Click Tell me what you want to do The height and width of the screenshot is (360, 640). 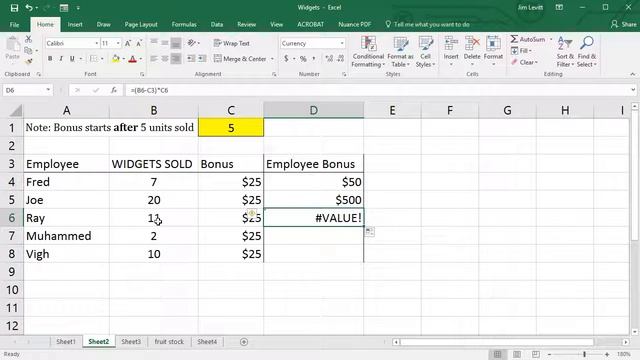tap(427, 24)
